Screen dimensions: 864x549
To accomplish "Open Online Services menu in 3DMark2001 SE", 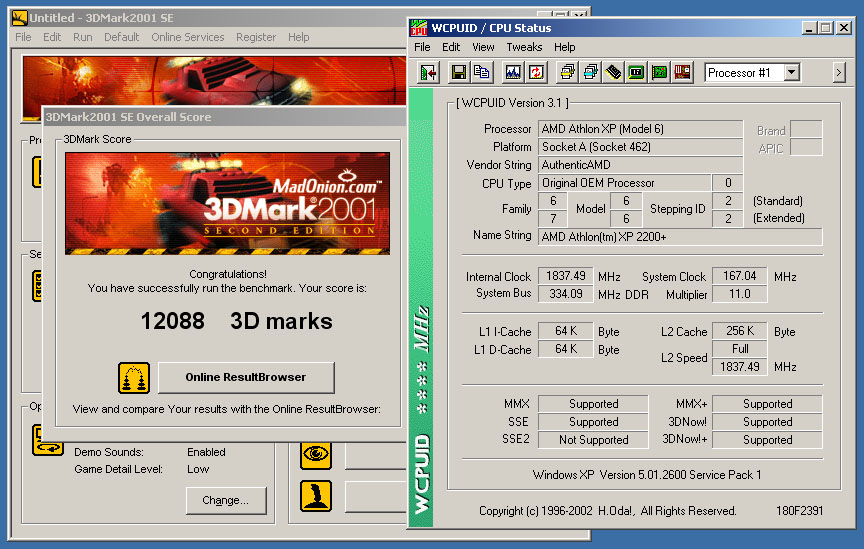I will (188, 37).
